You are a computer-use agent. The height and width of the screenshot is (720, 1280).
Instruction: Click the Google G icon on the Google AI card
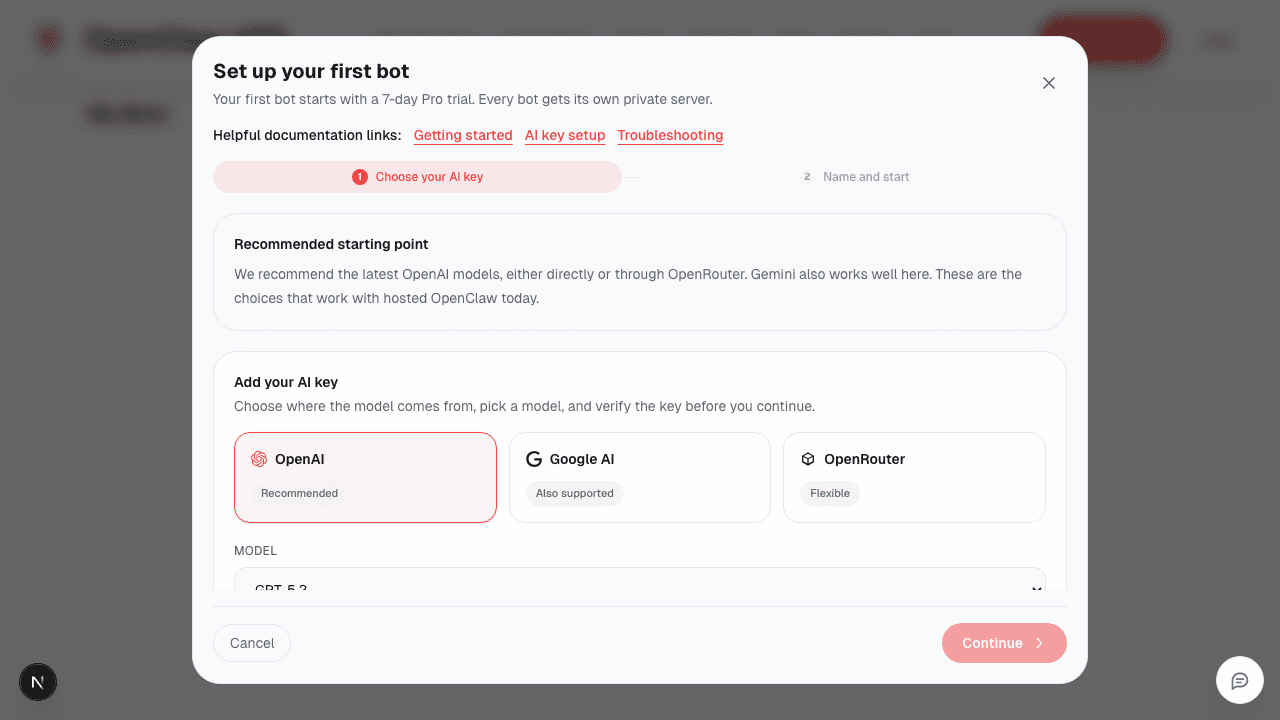(x=532, y=458)
